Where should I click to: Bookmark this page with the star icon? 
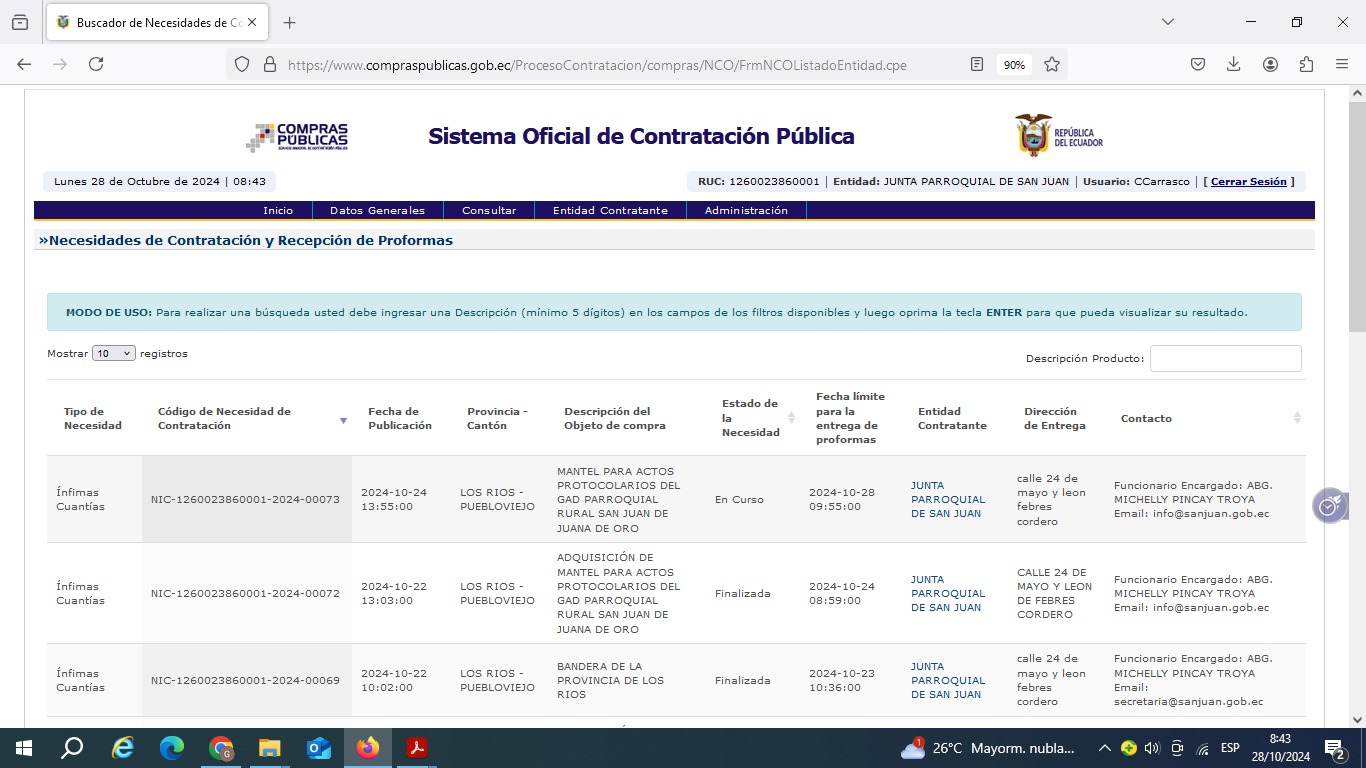point(1052,64)
